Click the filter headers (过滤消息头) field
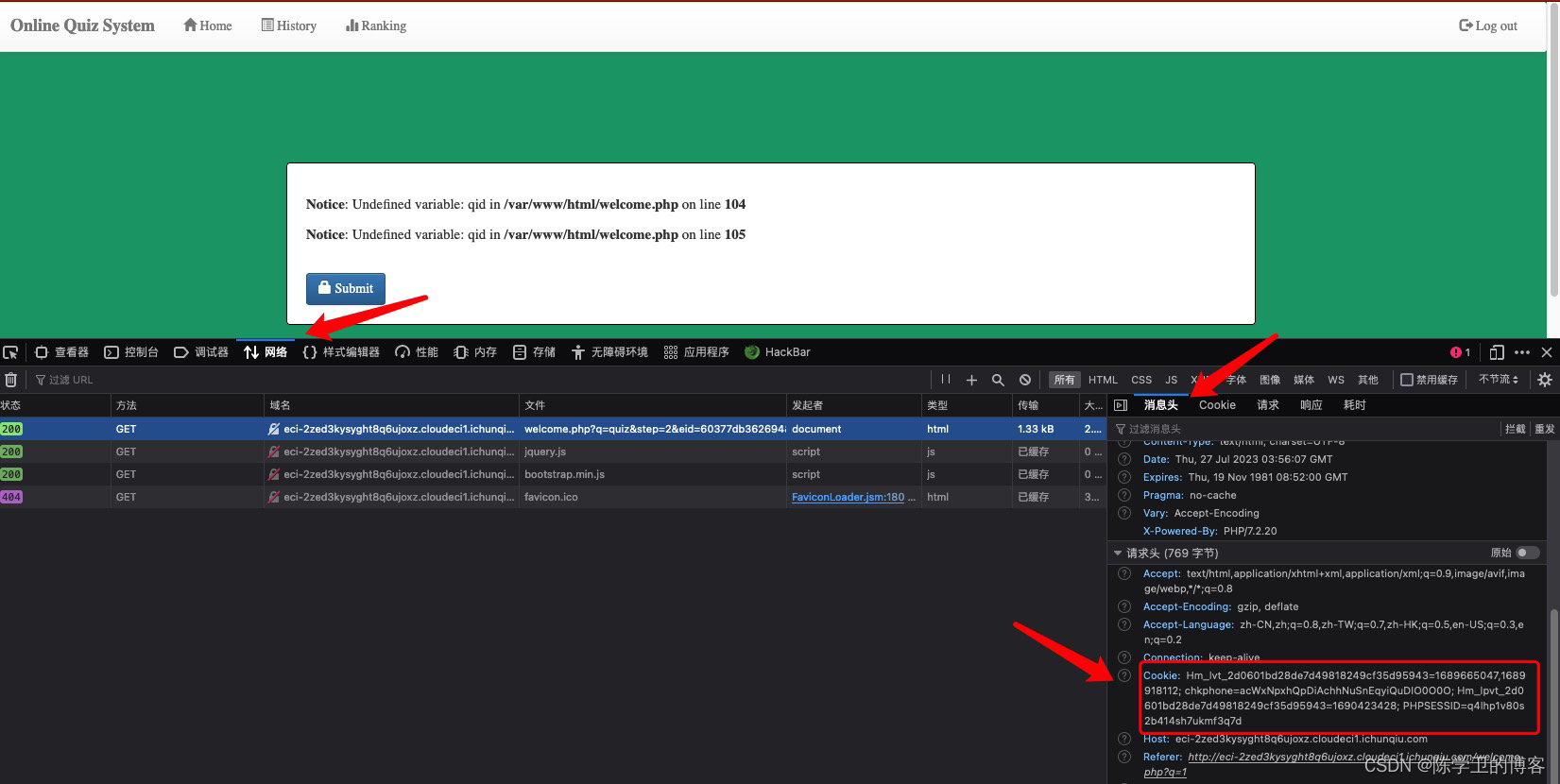 pos(1304,429)
